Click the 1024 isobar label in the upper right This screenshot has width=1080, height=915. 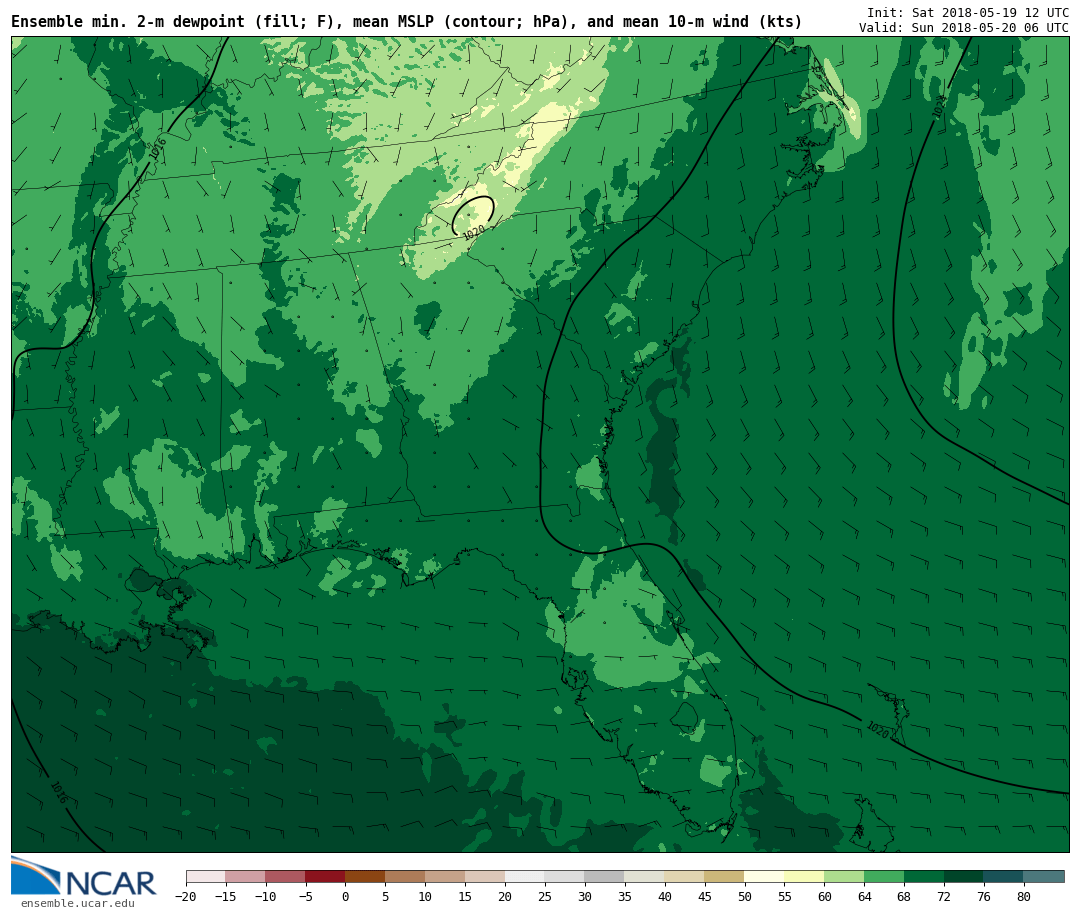coord(939,107)
